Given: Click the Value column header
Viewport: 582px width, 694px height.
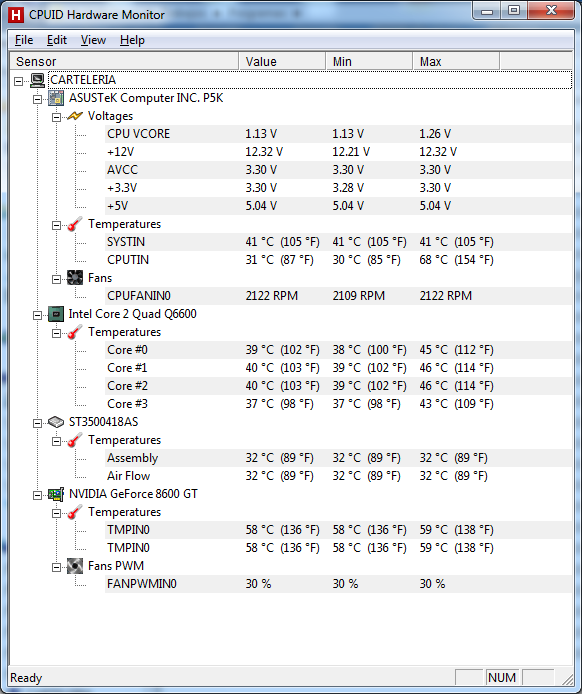Looking at the screenshot, I should point(282,62).
